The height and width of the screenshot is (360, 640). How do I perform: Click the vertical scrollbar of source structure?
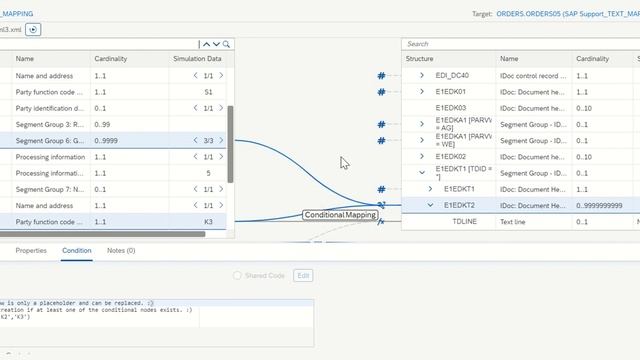[230, 144]
